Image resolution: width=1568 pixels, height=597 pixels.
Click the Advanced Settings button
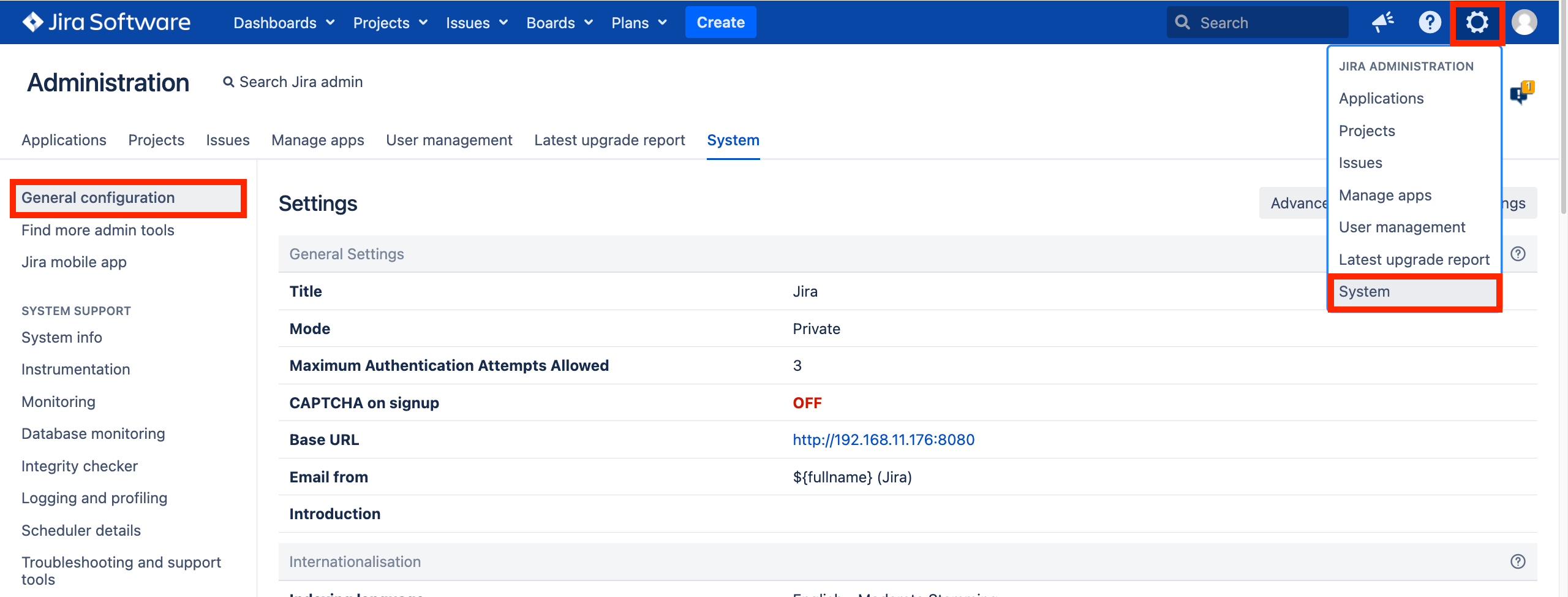[1293, 203]
